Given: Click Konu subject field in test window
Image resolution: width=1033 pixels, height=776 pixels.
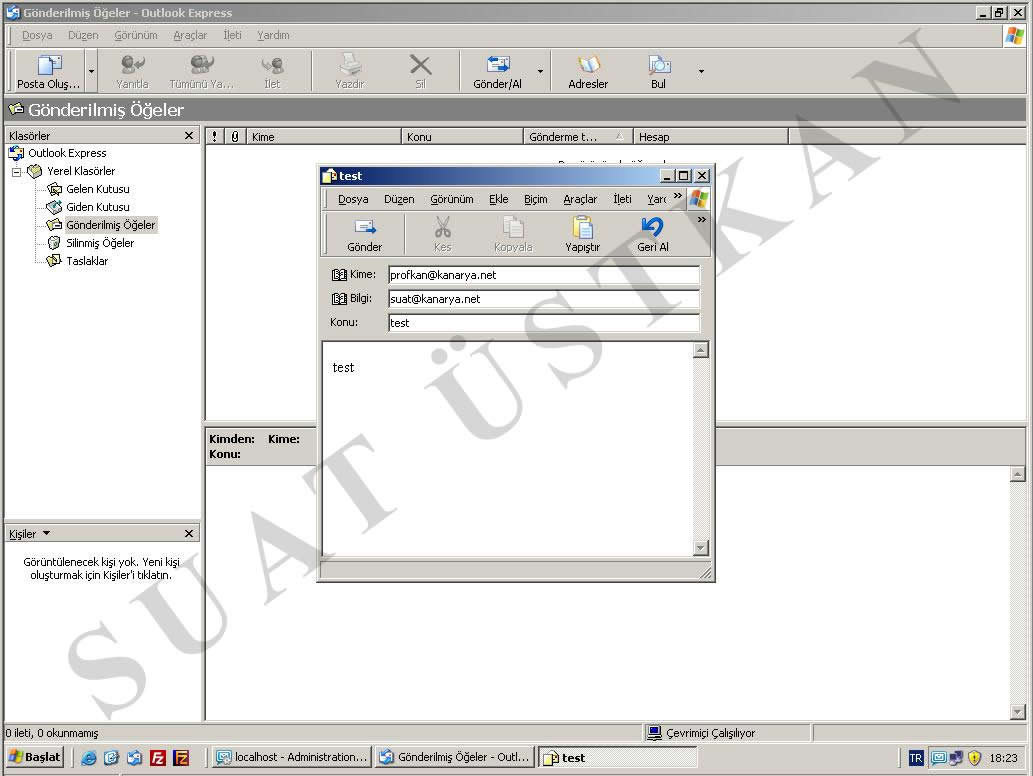Looking at the screenshot, I should pos(544,323).
